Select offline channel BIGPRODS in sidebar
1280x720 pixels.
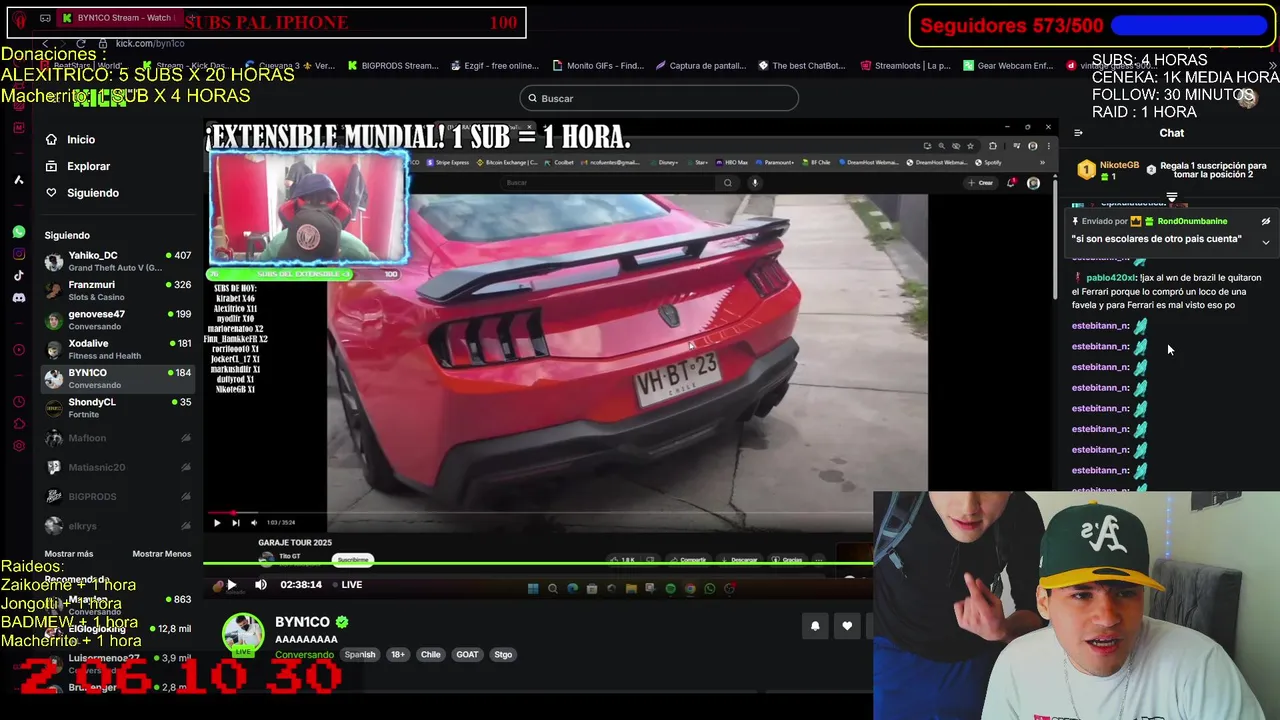click(118, 496)
